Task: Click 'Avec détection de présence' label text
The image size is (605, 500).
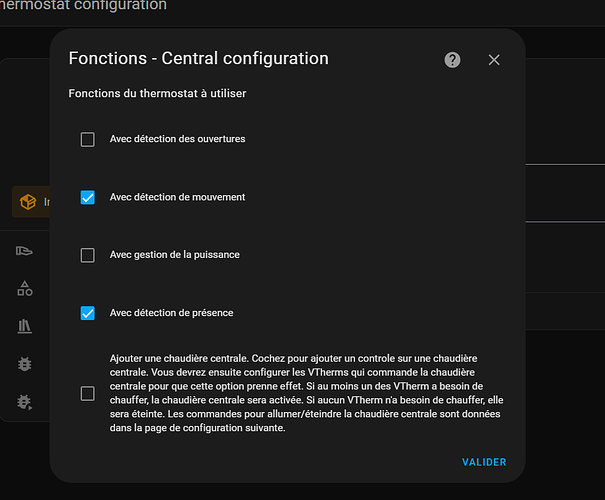Action: click(x=172, y=313)
